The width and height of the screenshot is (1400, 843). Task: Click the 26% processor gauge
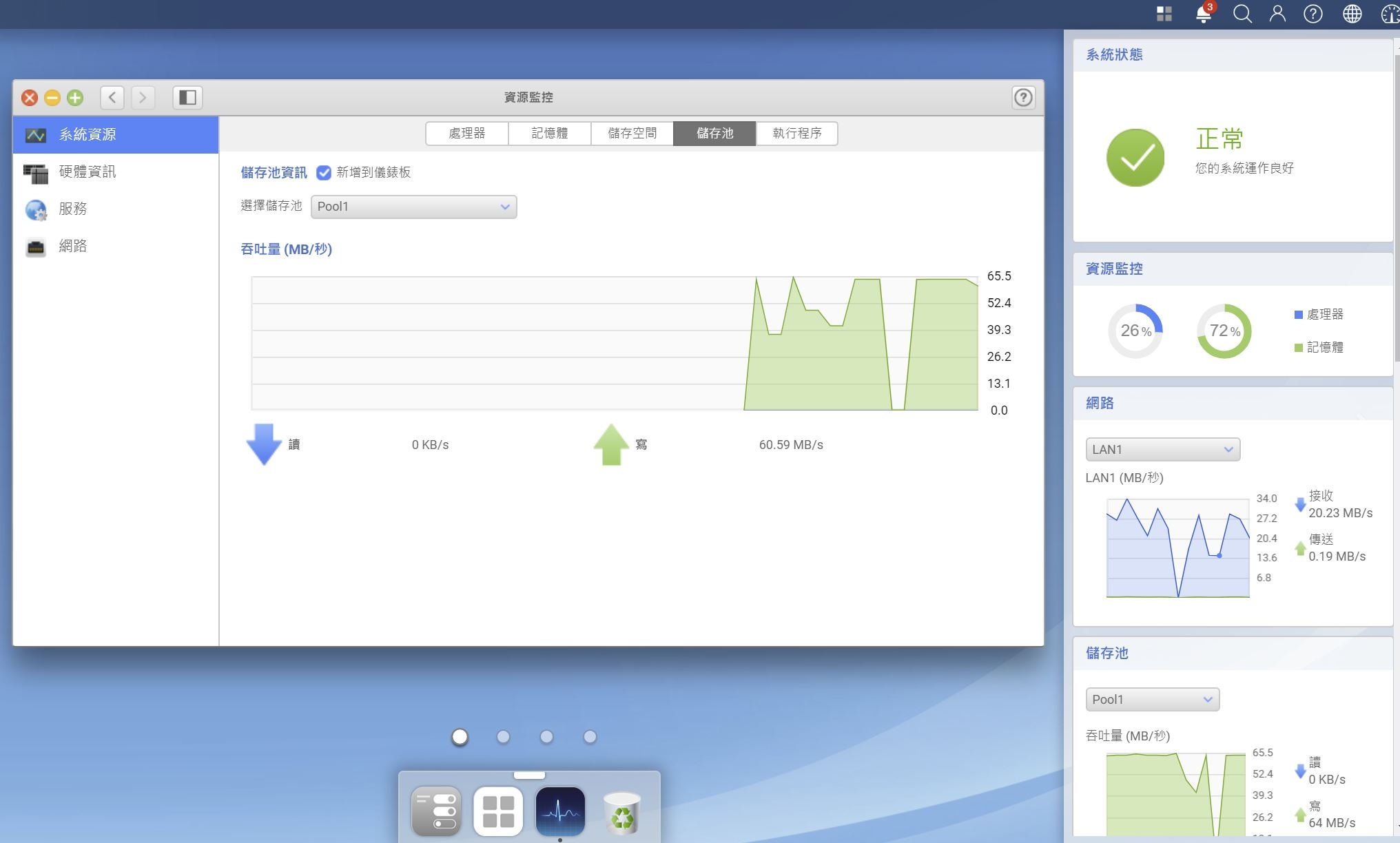click(x=1135, y=331)
